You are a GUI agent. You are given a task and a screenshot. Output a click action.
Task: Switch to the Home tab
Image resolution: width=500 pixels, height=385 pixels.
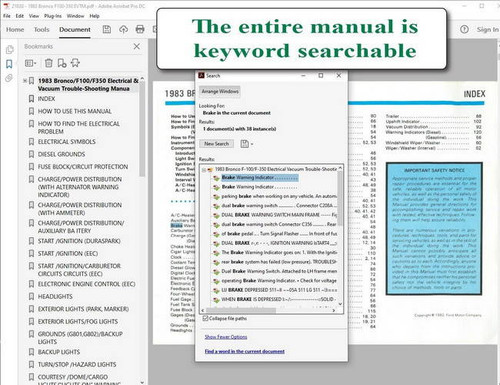(15, 30)
